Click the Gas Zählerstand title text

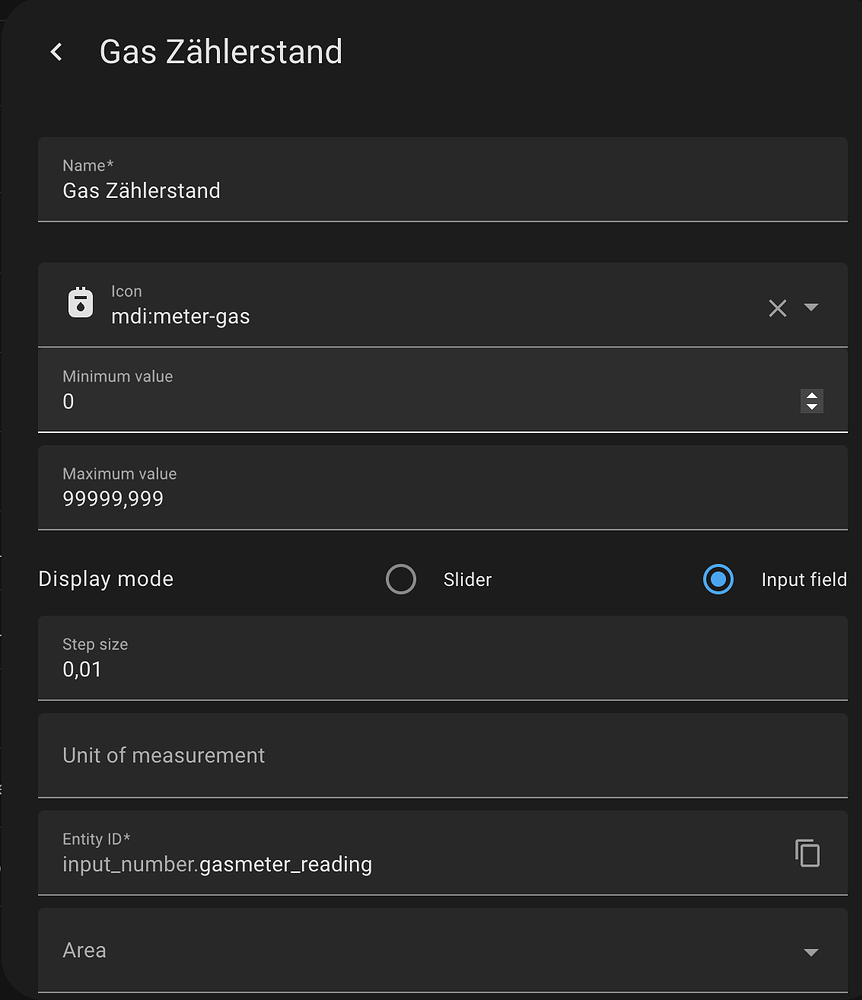220,51
